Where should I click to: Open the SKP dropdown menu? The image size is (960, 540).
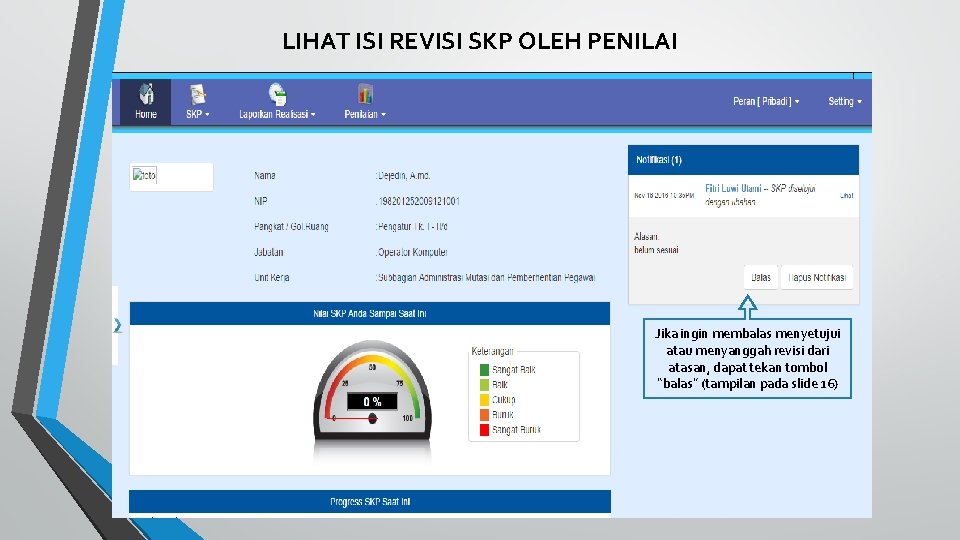pos(198,114)
